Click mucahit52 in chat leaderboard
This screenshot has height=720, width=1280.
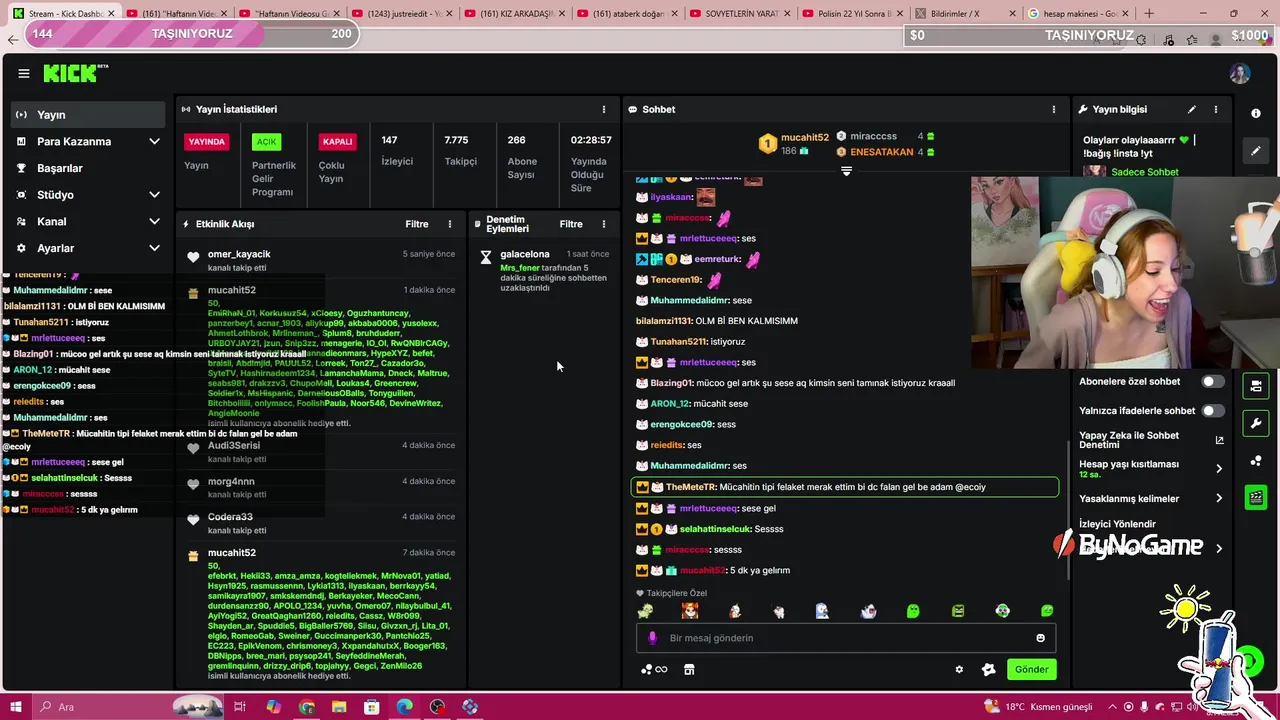click(805, 137)
